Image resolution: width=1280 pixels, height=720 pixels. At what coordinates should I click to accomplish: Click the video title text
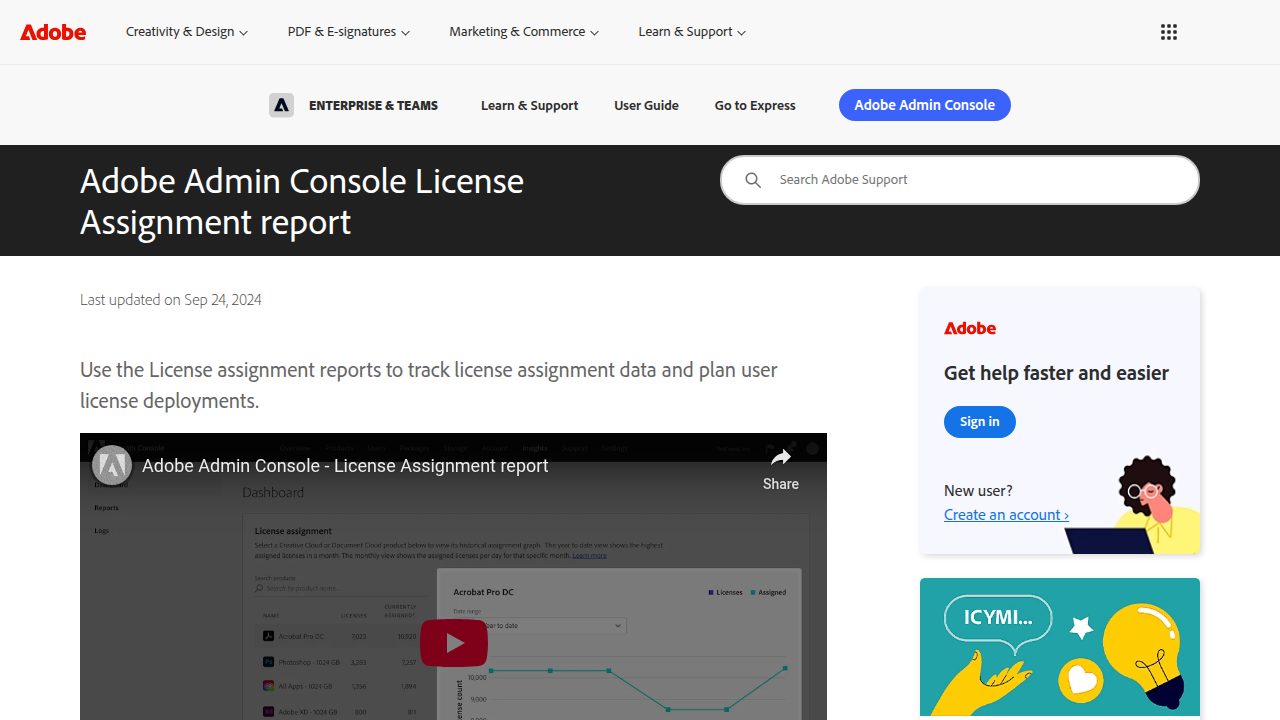(345, 466)
